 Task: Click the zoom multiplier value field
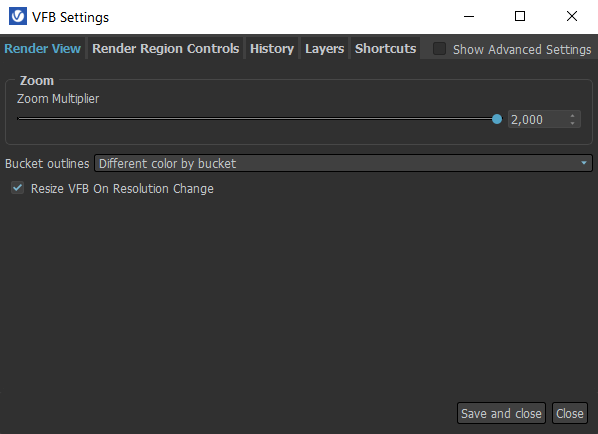pyautogui.click(x=538, y=119)
